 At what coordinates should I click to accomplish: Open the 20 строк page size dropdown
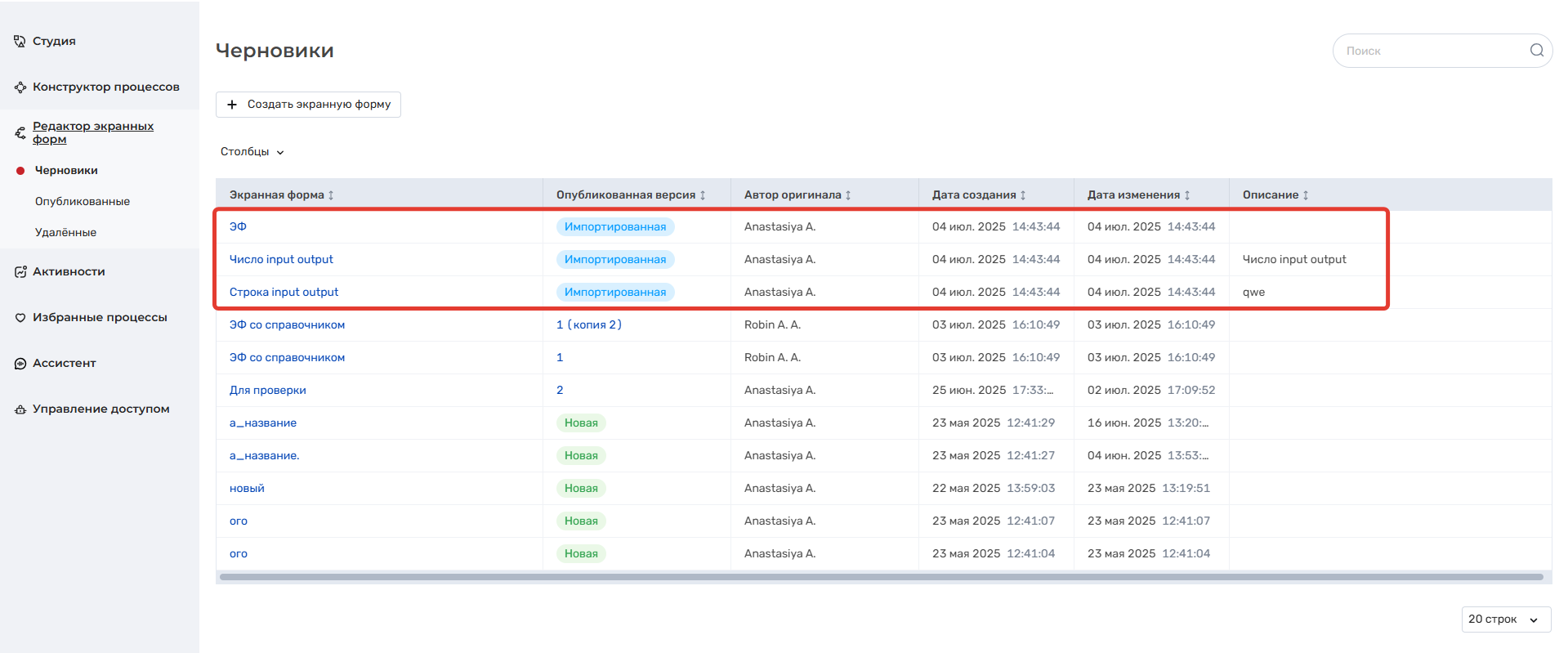1505,619
